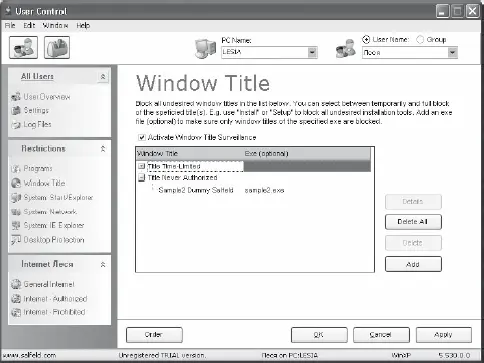Select the Group radio button

420,39
